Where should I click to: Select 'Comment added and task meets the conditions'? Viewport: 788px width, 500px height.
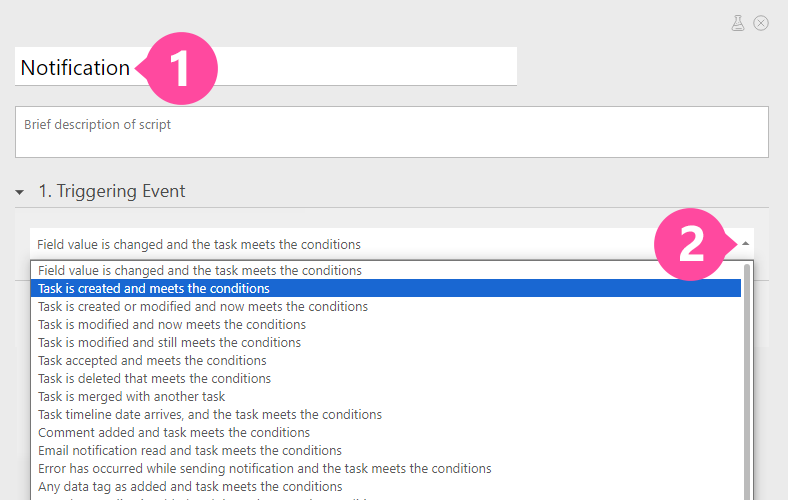click(x=174, y=432)
